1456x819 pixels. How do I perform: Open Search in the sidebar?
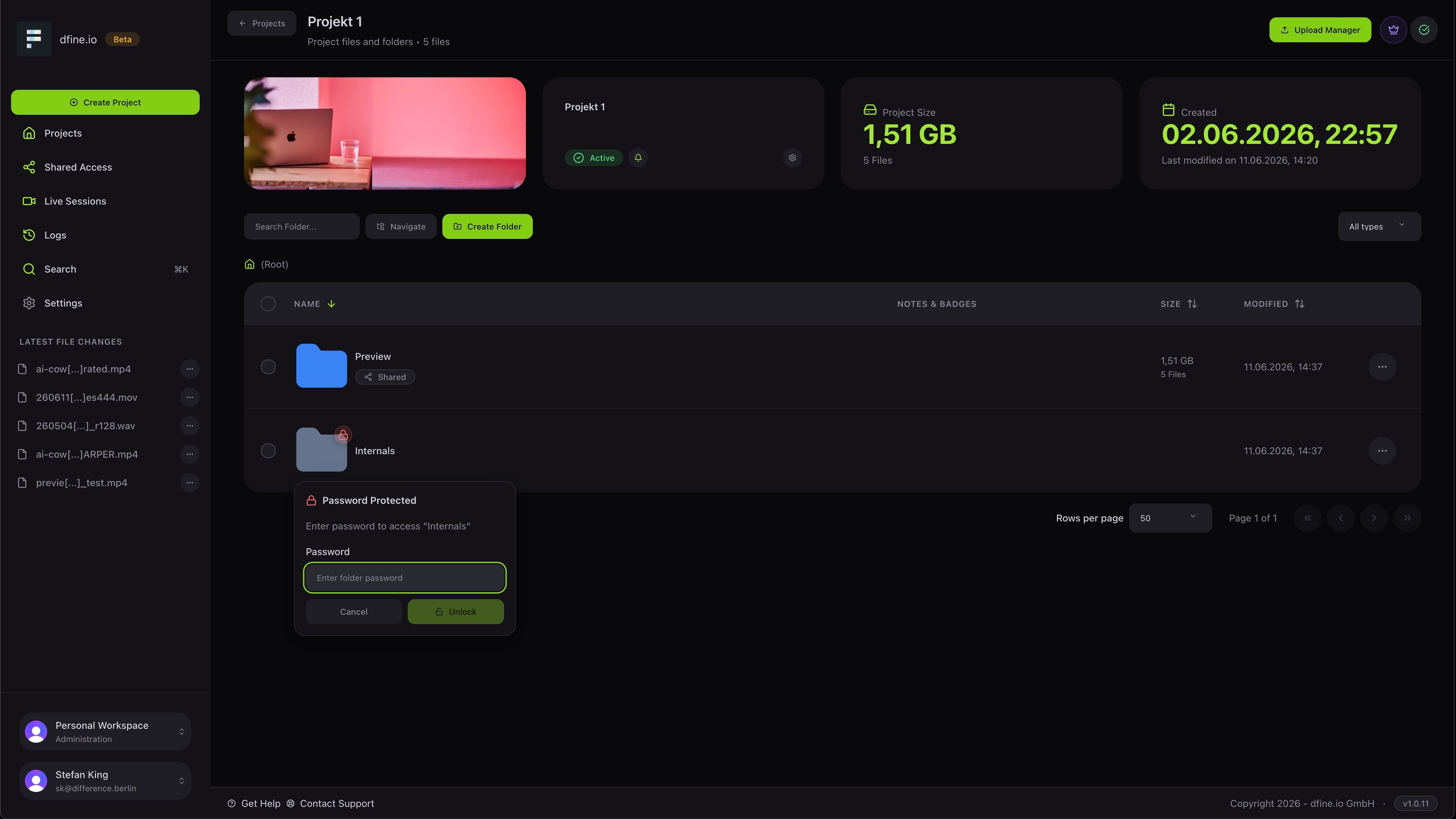point(105,269)
